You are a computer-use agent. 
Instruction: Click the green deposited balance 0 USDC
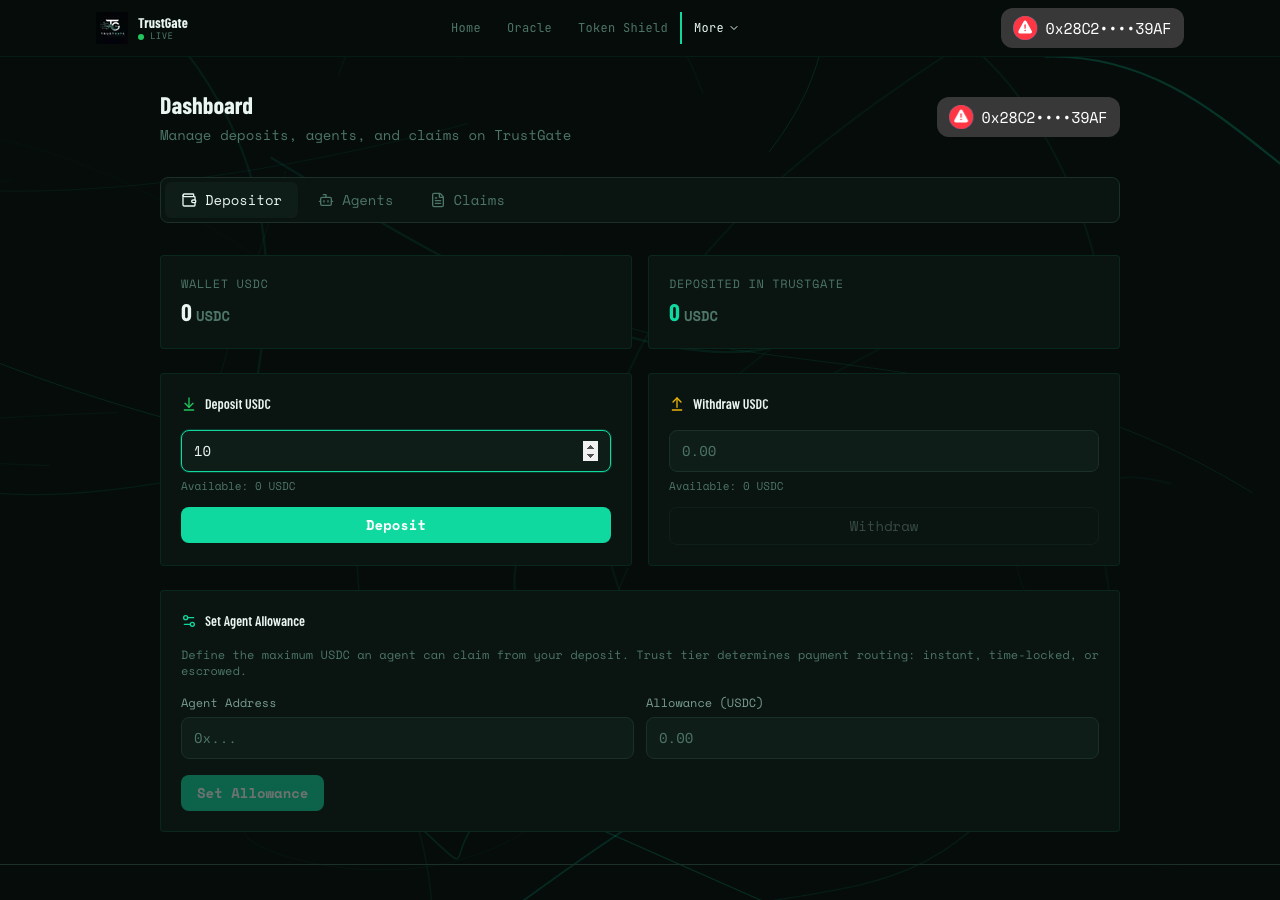click(x=693, y=313)
